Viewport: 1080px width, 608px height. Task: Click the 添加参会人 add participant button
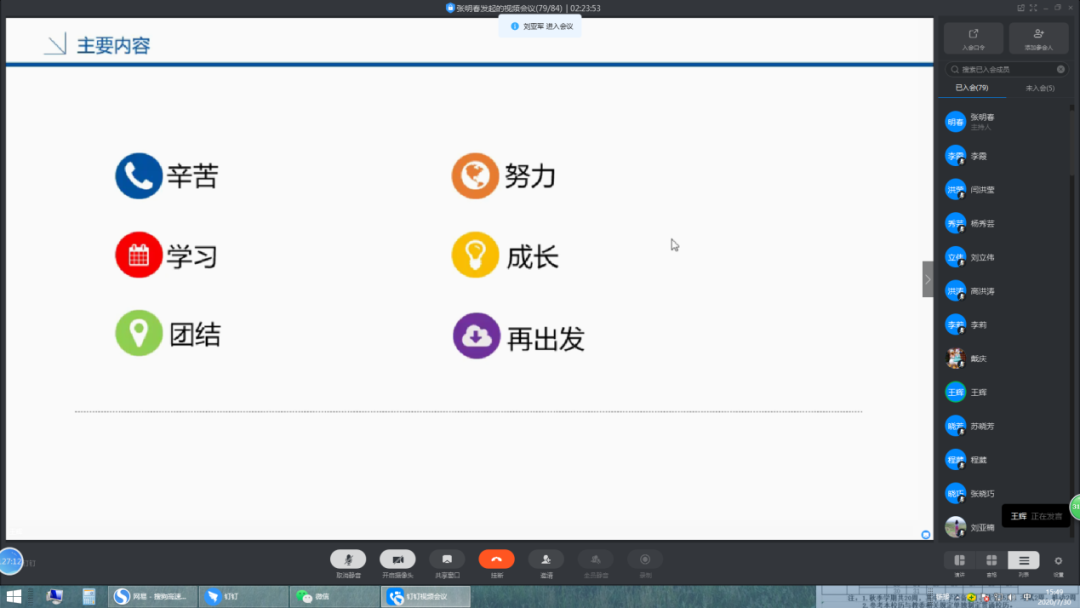click(1038, 38)
